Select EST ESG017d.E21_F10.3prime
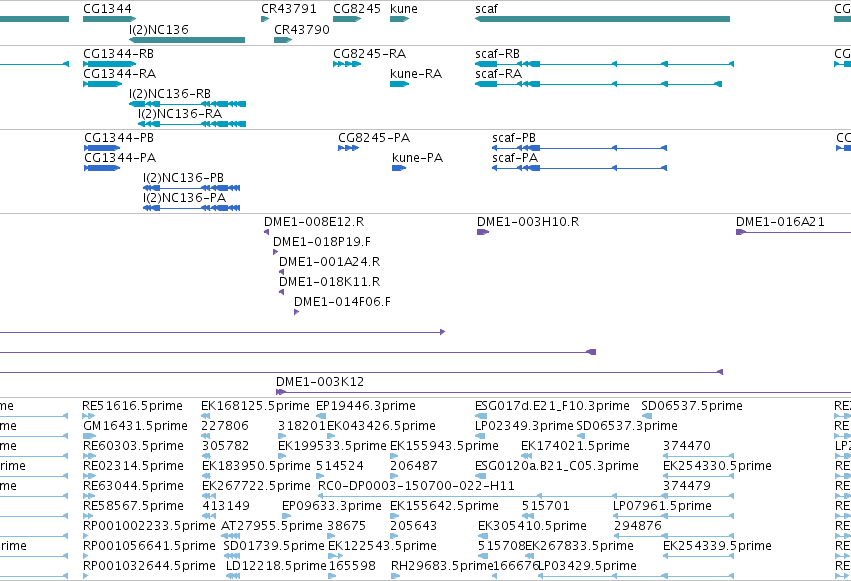The width and height of the screenshot is (851, 581). tap(552, 406)
